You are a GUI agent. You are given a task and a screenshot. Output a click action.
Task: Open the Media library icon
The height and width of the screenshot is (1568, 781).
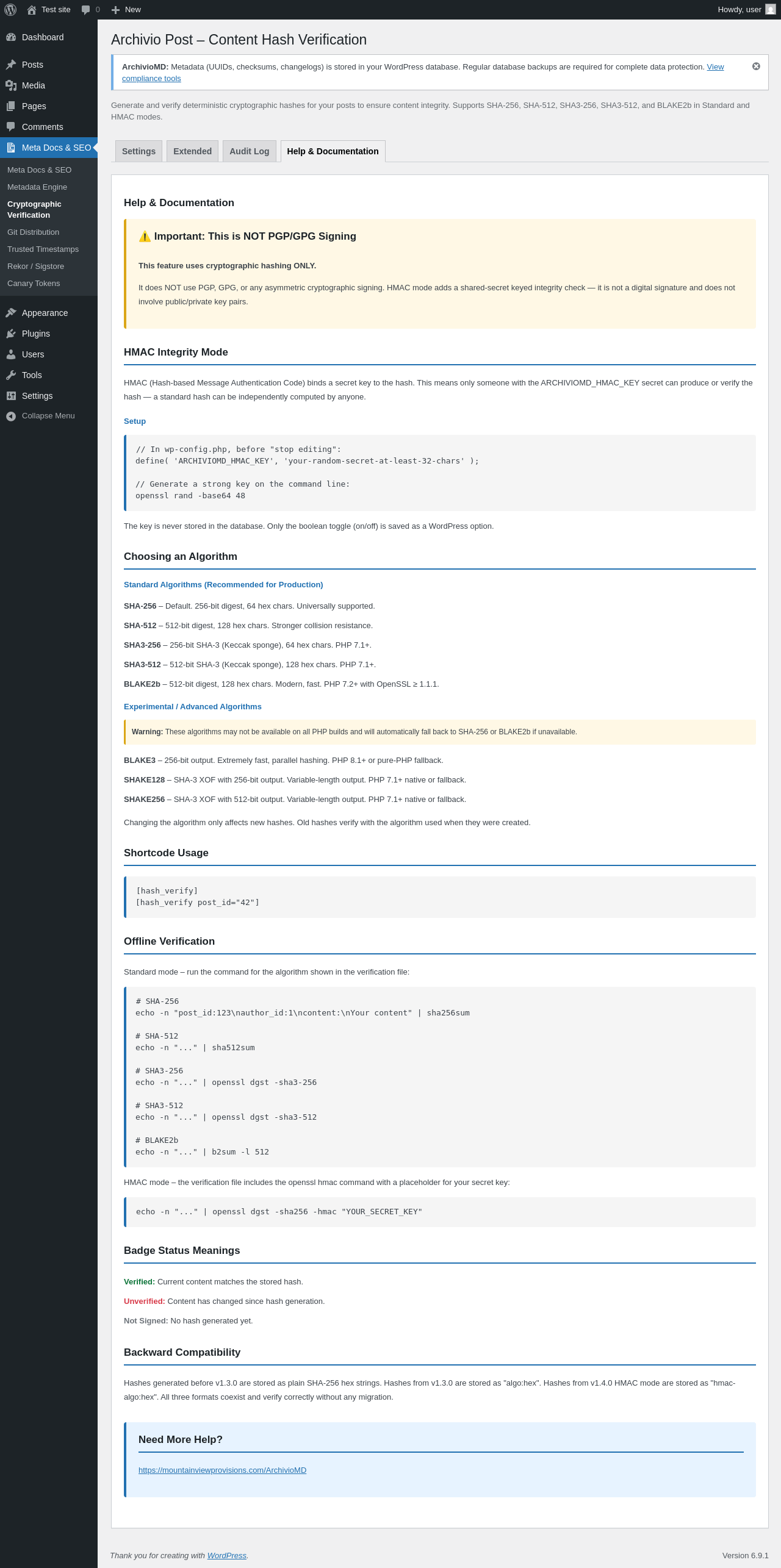click(11, 85)
